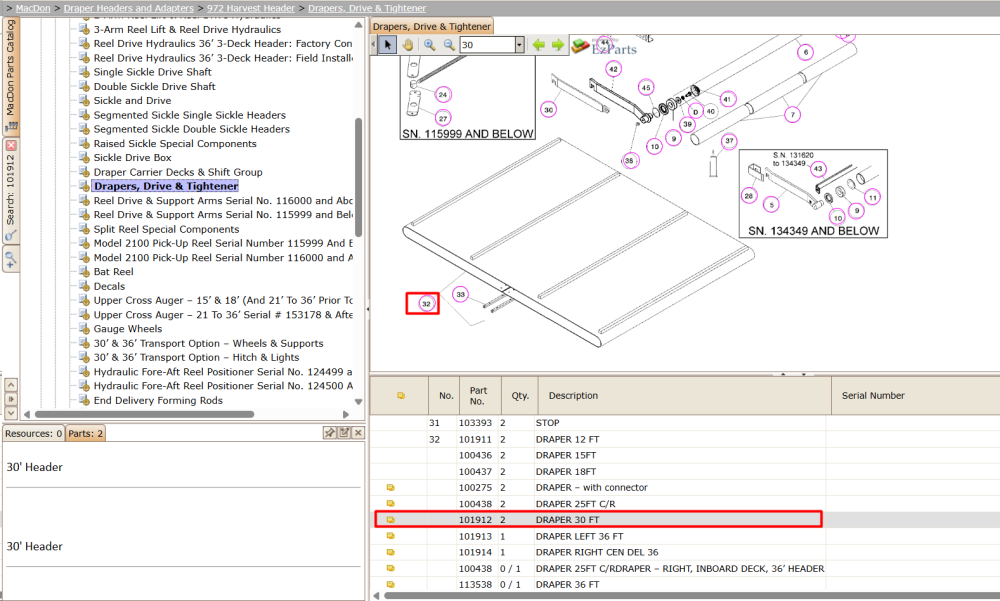Click Drapers, Drive & Tightener breadcrumb link
The image size is (1000, 601).
tap(367, 8)
